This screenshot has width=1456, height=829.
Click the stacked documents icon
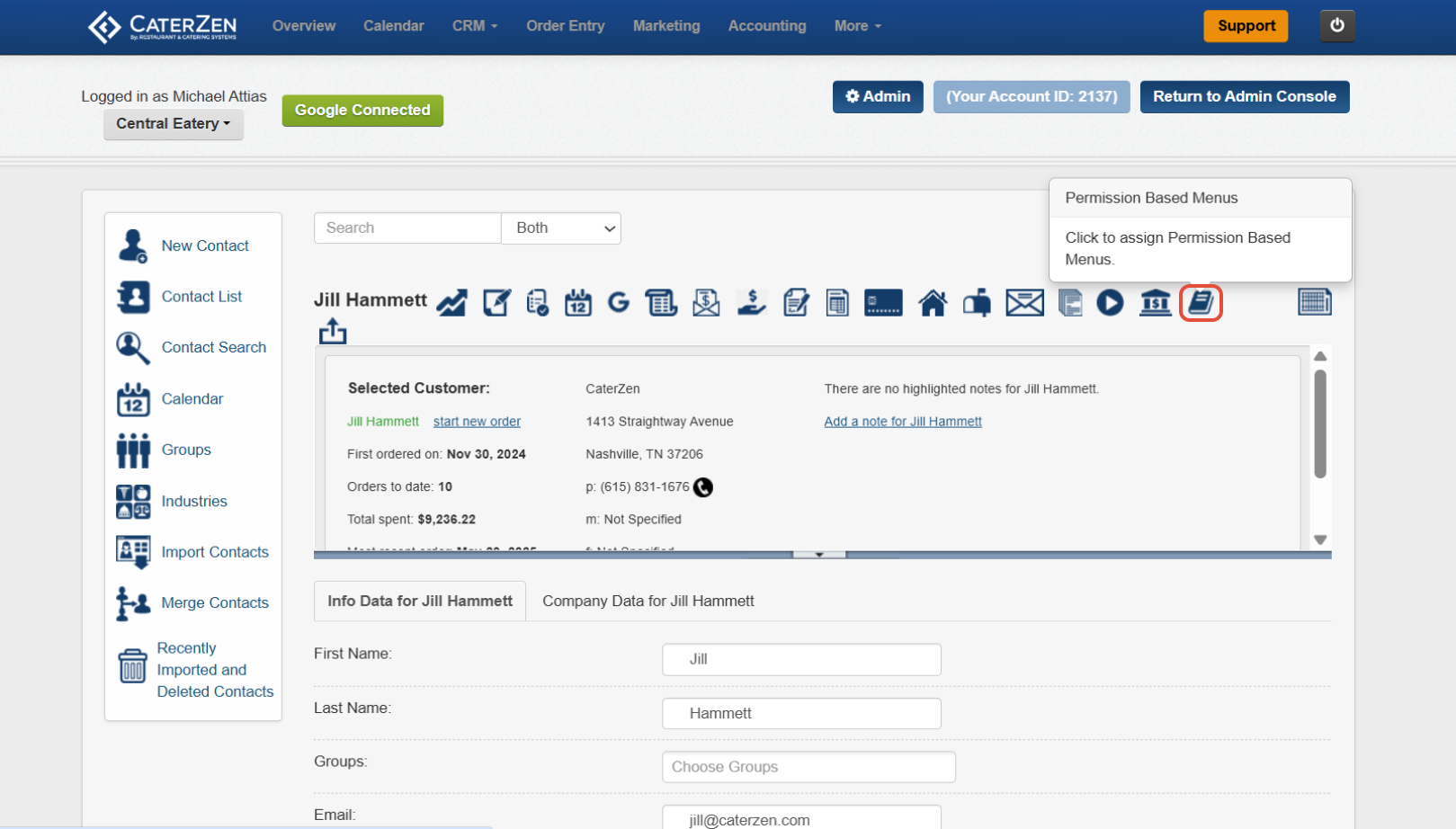(x=1070, y=303)
